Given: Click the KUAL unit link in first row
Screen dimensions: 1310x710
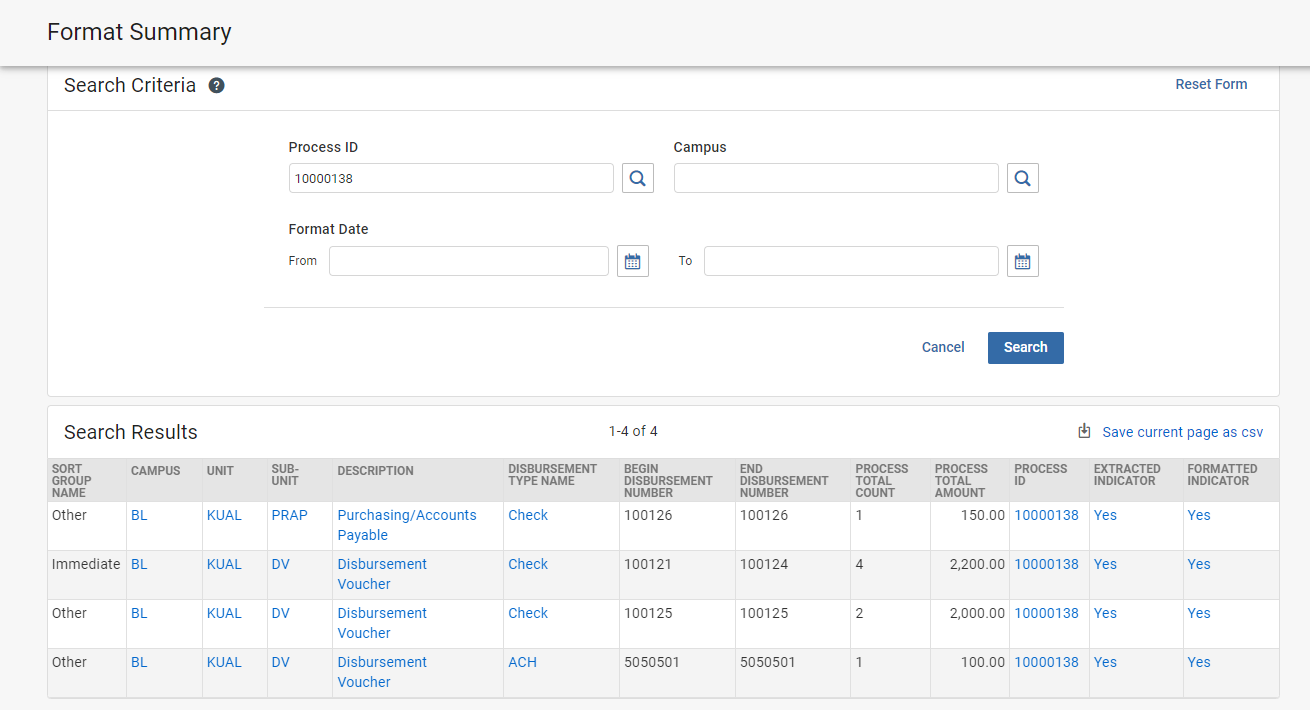Looking at the screenshot, I should pyautogui.click(x=224, y=516).
